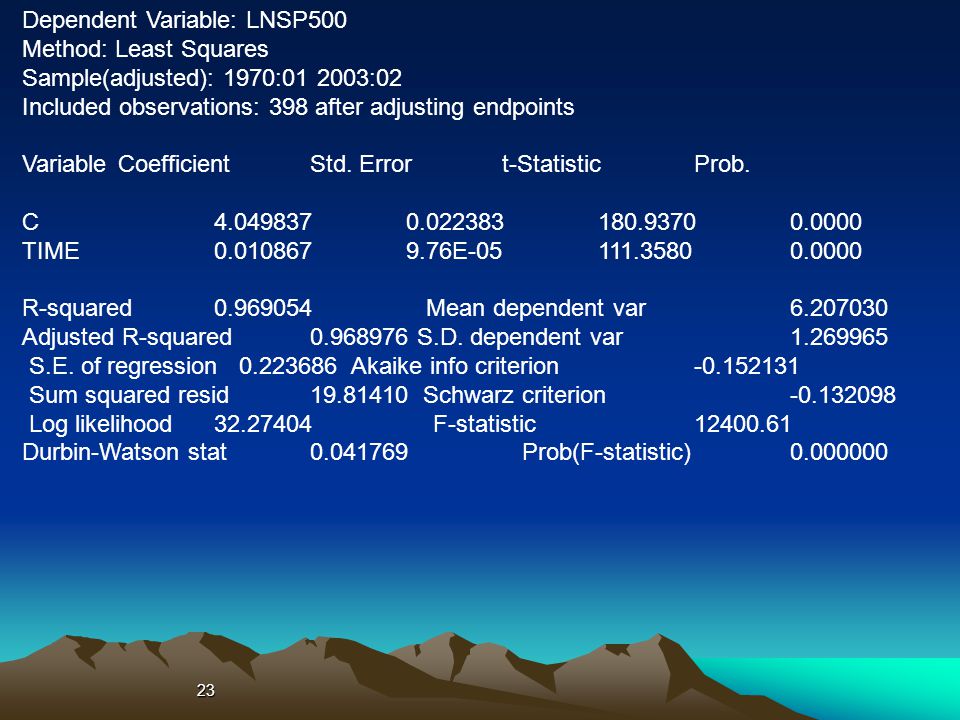The height and width of the screenshot is (720, 960).
Task: Select the C standard error 0.022383
Action: coord(455,222)
